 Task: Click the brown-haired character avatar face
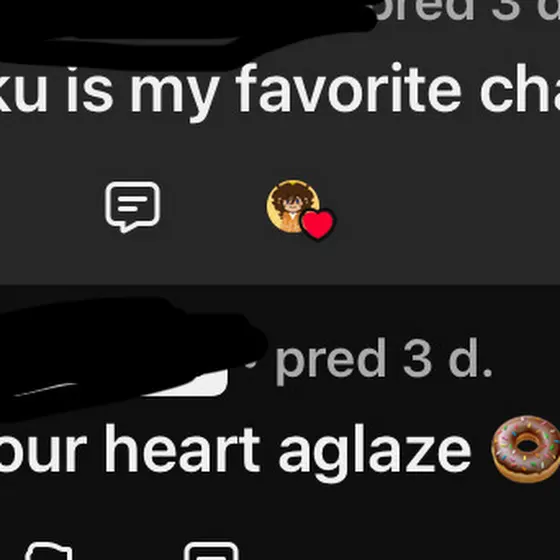(292, 203)
